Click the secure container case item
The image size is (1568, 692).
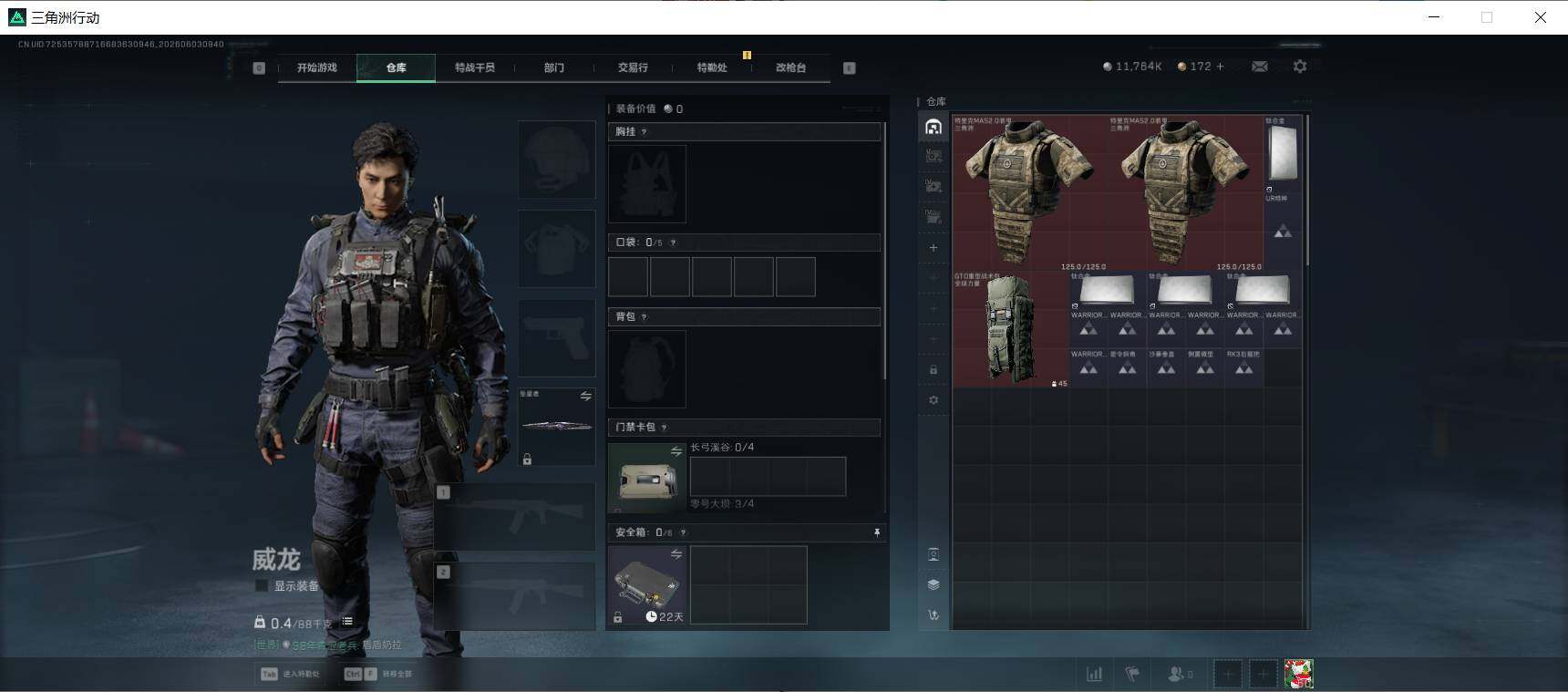(x=647, y=585)
